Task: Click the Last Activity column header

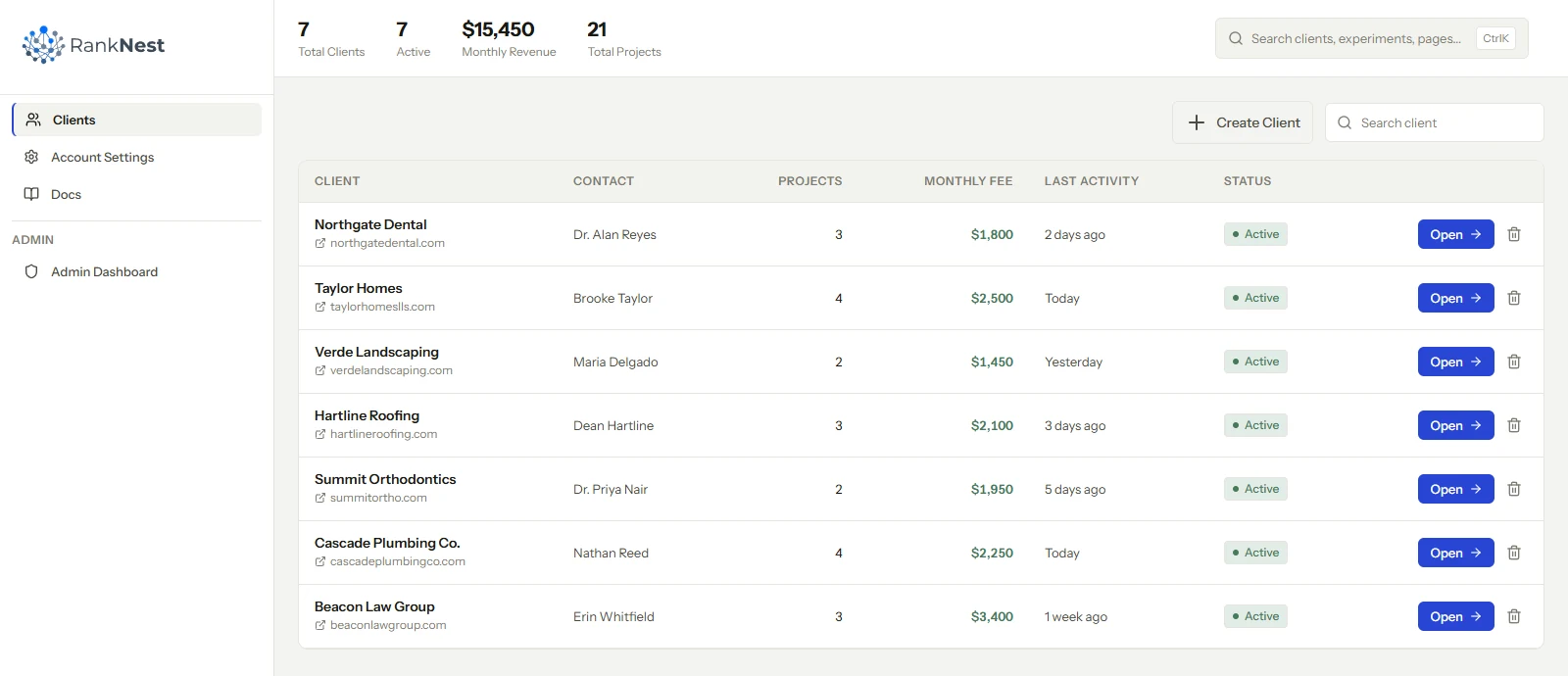Action: tap(1092, 181)
